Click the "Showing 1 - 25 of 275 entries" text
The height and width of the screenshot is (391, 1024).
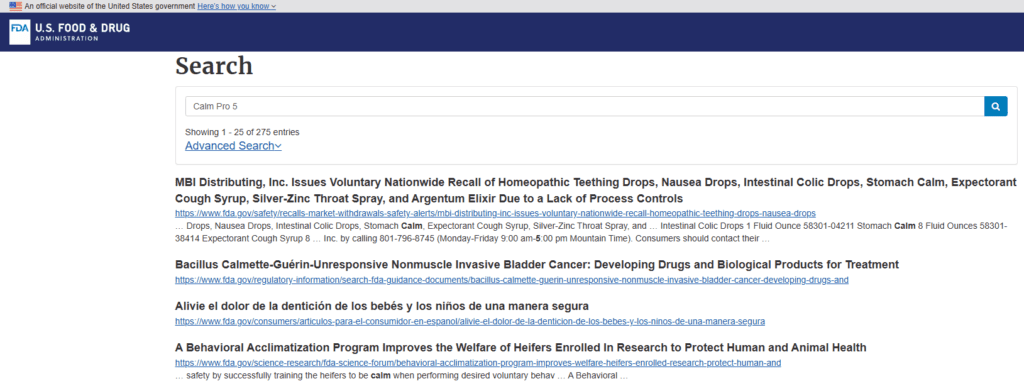(242, 132)
